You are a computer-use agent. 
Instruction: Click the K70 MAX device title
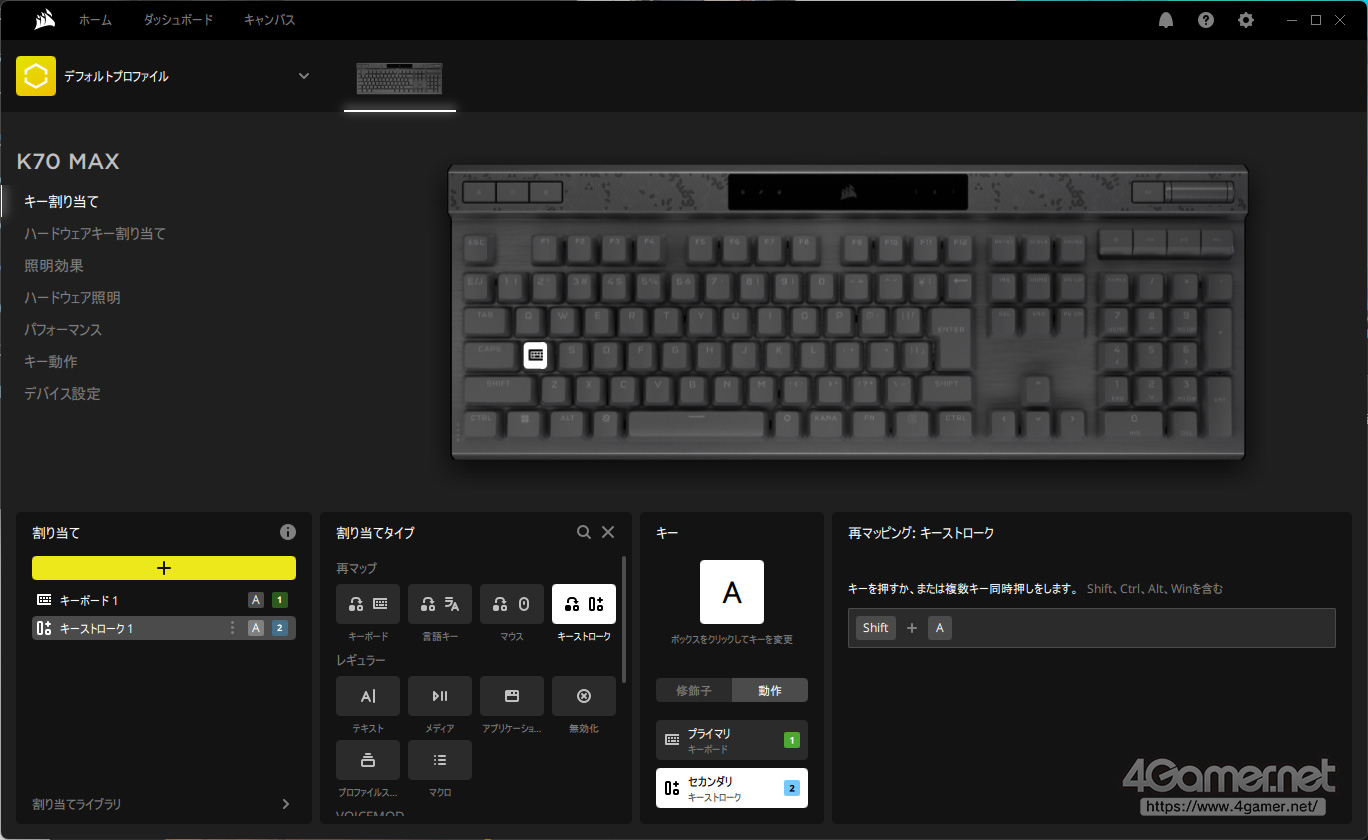[68, 162]
